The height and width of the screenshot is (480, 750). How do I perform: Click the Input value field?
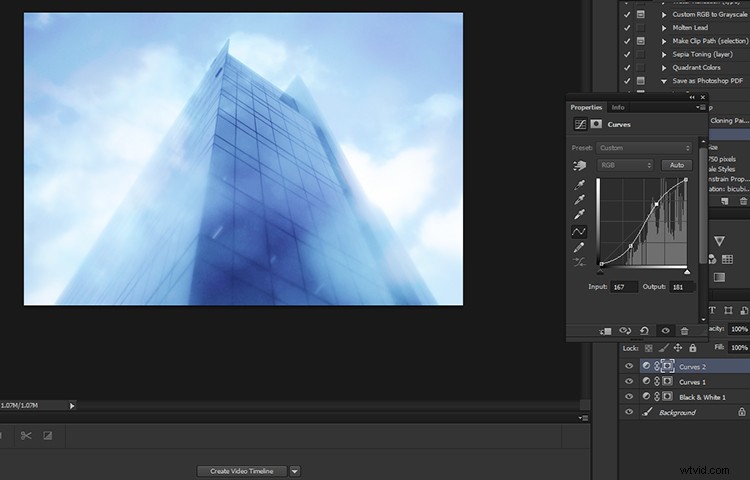[x=624, y=287]
